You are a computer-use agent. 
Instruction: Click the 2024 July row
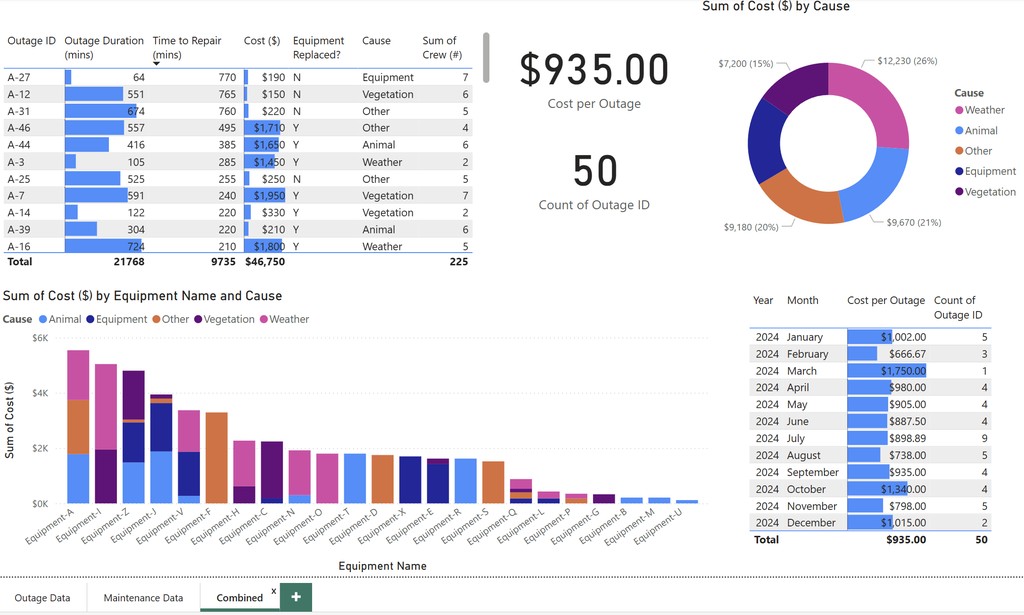[870, 438]
